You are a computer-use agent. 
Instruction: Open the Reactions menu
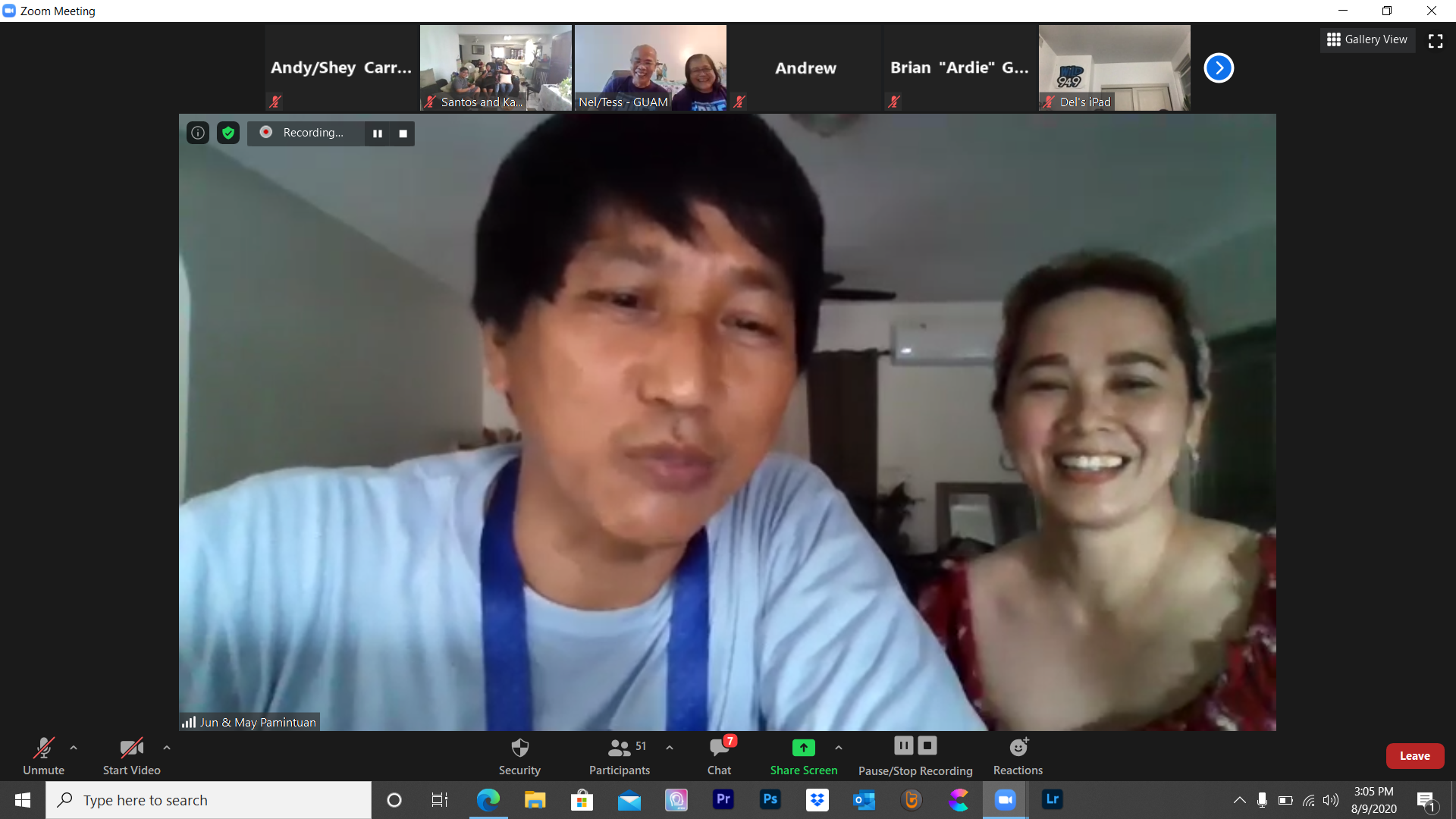[1018, 756]
